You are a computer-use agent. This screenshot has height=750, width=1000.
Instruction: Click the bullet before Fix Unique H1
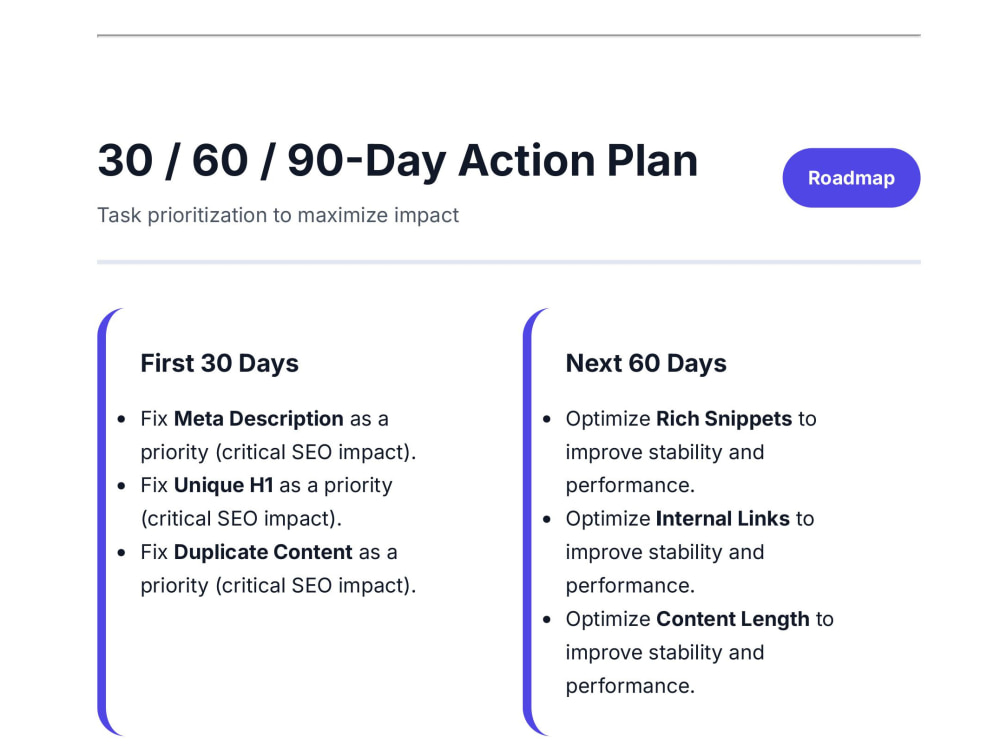point(122,485)
